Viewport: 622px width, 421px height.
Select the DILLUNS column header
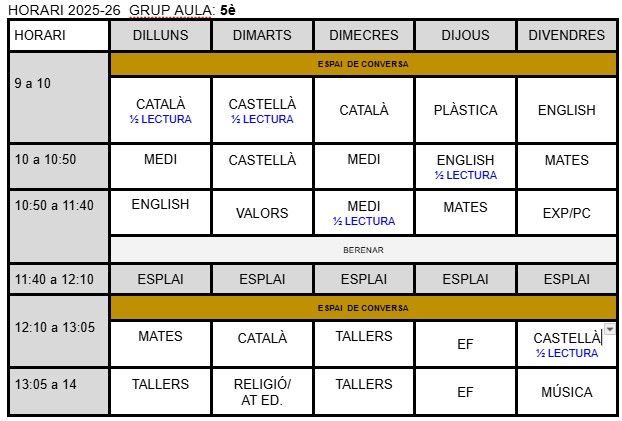pos(160,36)
